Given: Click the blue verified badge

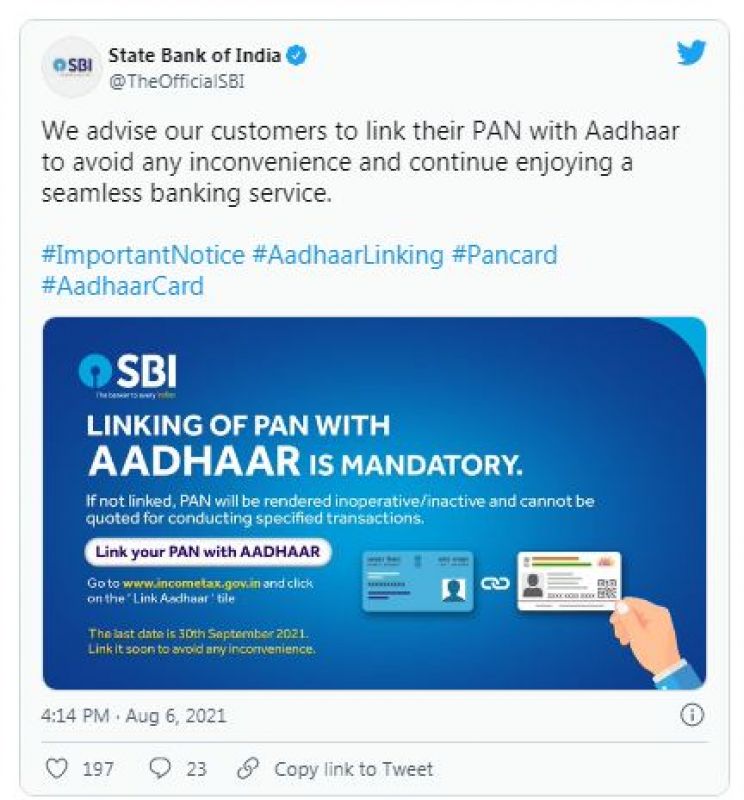Looking at the screenshot, I should coord(296,55).
